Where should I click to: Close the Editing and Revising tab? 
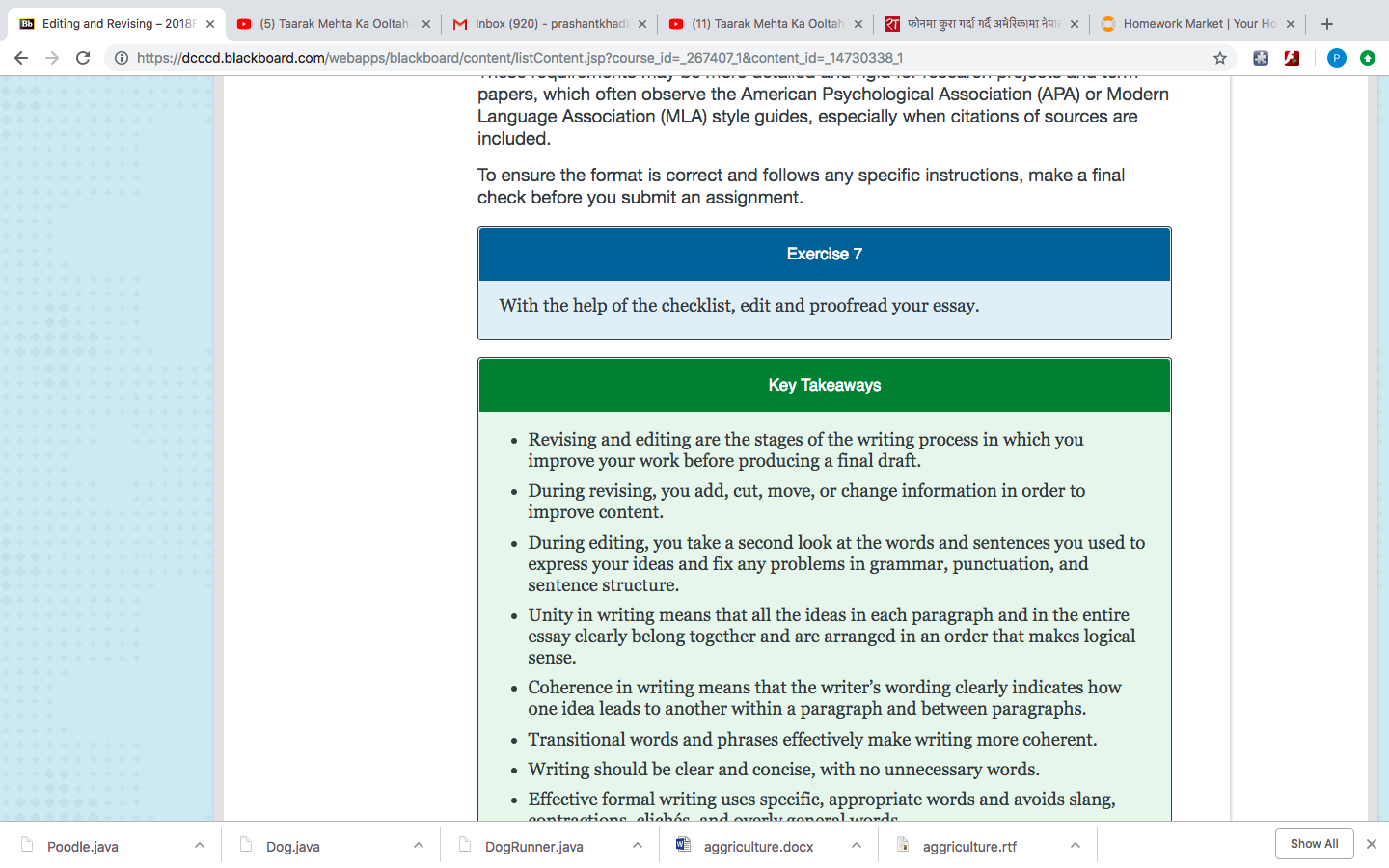point(210,24)
